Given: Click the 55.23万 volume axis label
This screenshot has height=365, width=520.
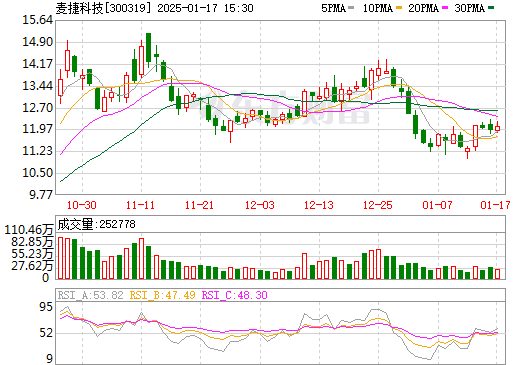Looking at the screenshot, I should (32, 254).
